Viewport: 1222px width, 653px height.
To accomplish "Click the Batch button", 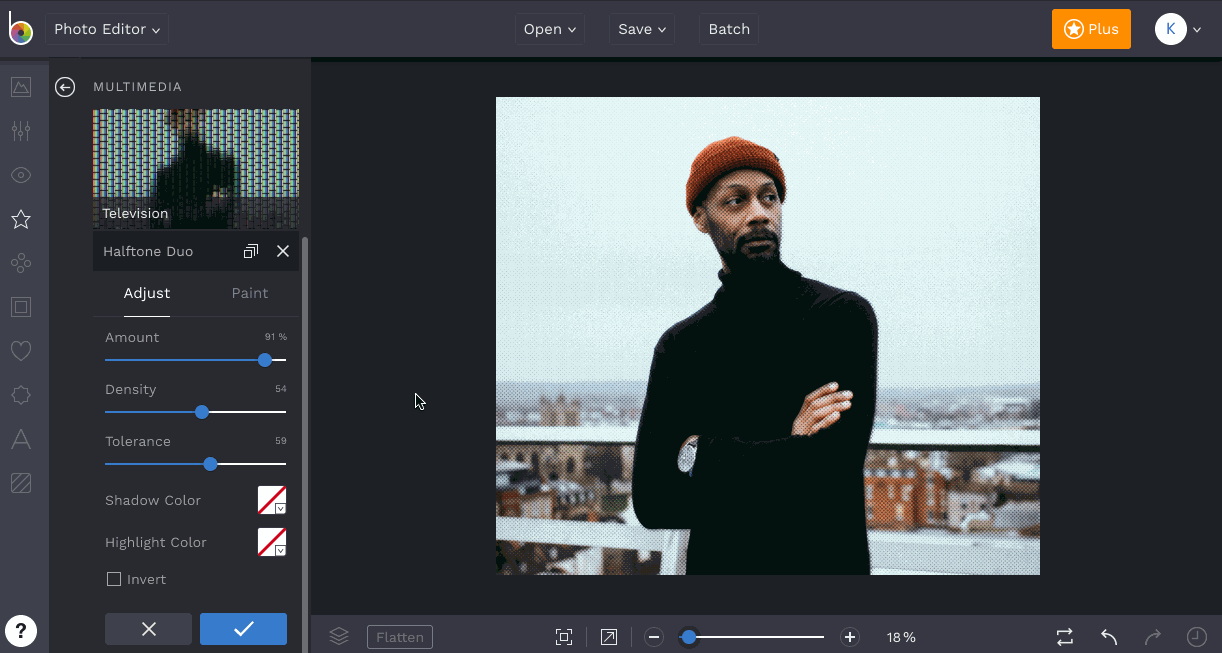I will [729, 29].
